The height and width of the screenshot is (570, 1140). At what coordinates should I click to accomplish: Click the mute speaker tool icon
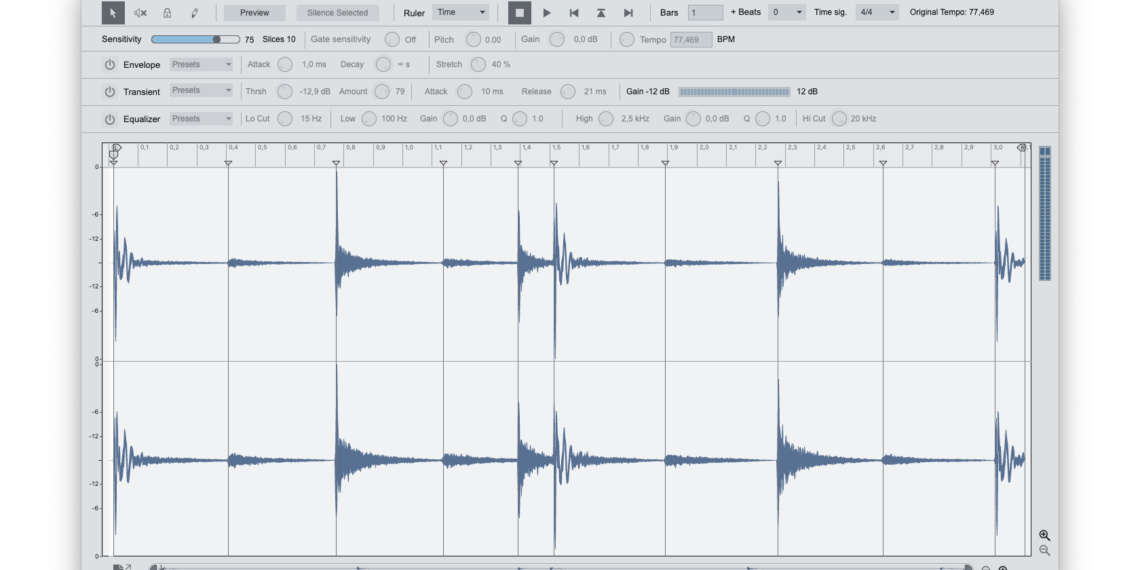[140, 13]
